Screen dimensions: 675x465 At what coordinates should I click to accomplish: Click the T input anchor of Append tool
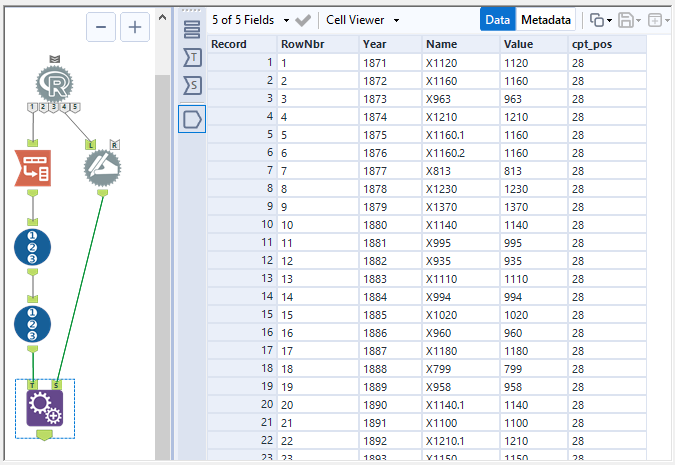(33, 384)
